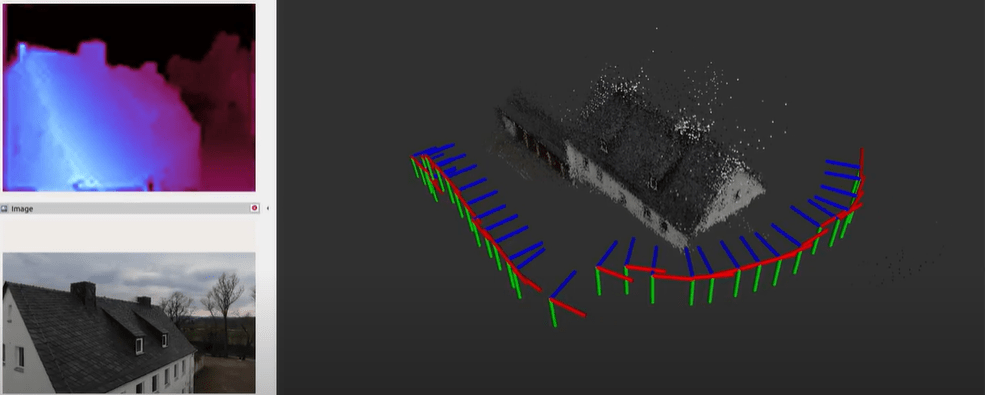Image resolution: width=985 pixels, height=395 pixels.
Task: Click the camera photo of the house
Action: click(x=129, y=323)
